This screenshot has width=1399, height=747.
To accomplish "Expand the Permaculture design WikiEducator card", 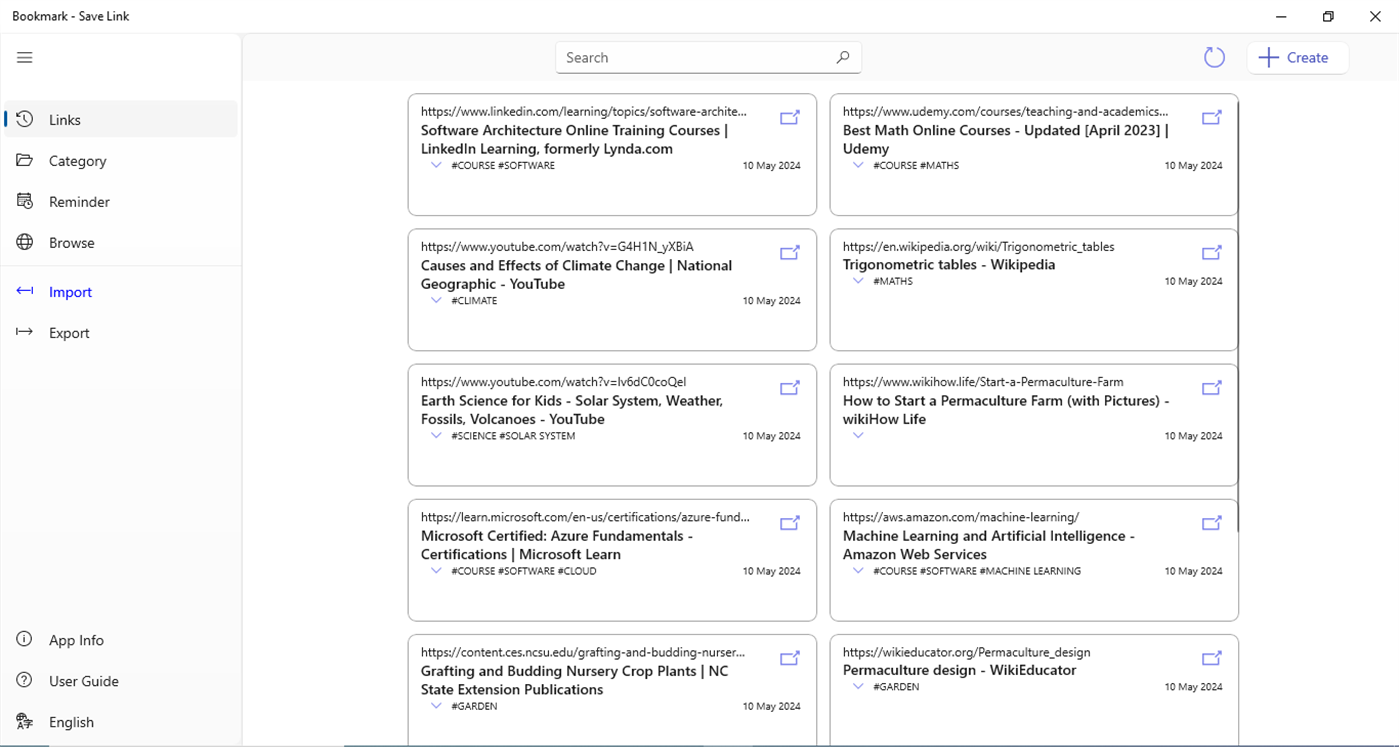I will [x=858, y=686].
